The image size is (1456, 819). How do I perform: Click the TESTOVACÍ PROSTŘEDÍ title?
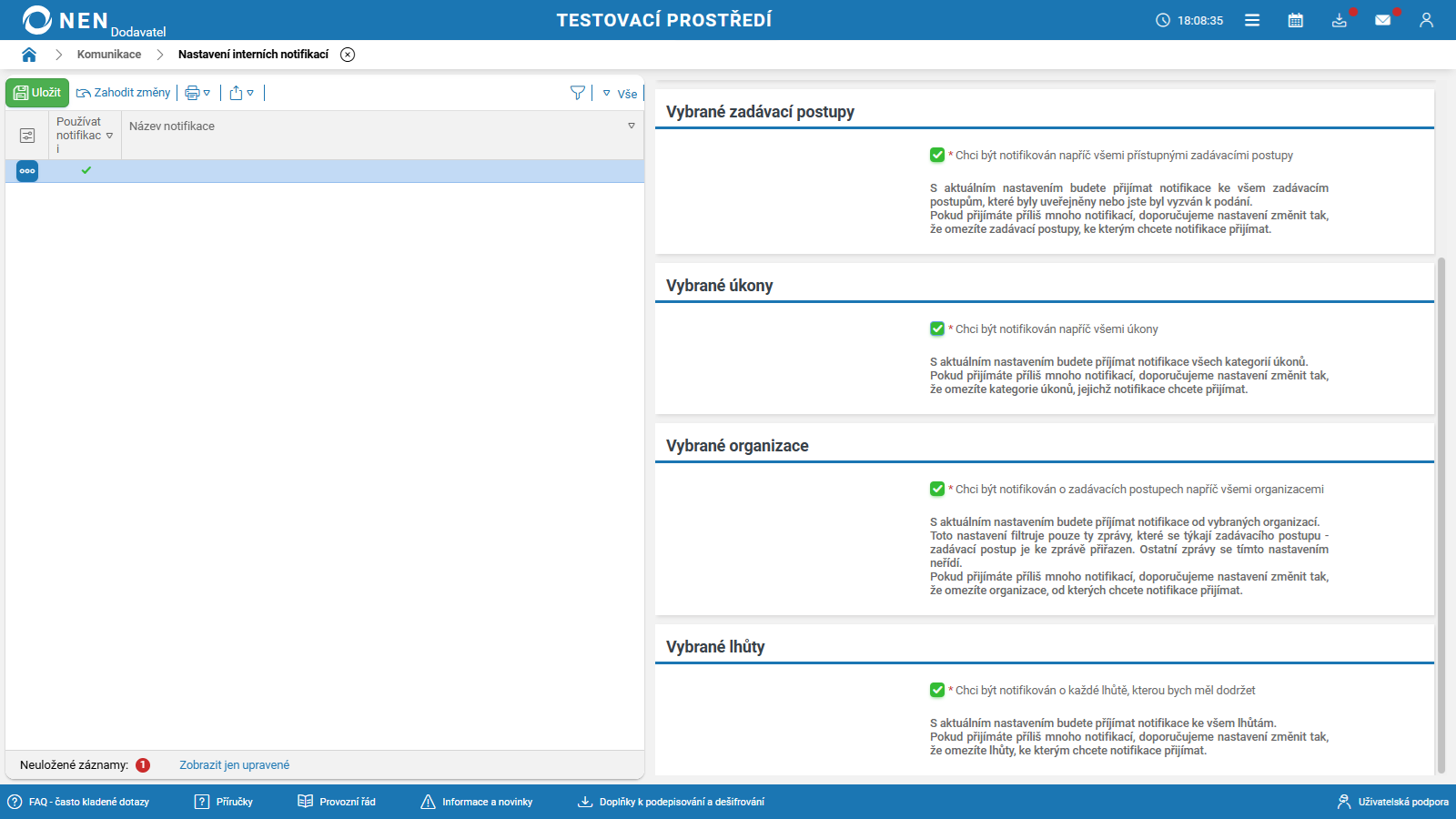pyautogui.click(x=664, y=20)
